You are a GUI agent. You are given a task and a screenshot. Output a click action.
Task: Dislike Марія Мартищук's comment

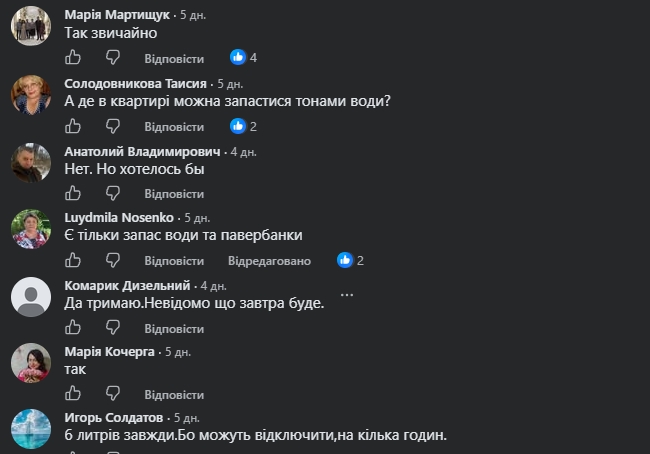tap(113, 58)
